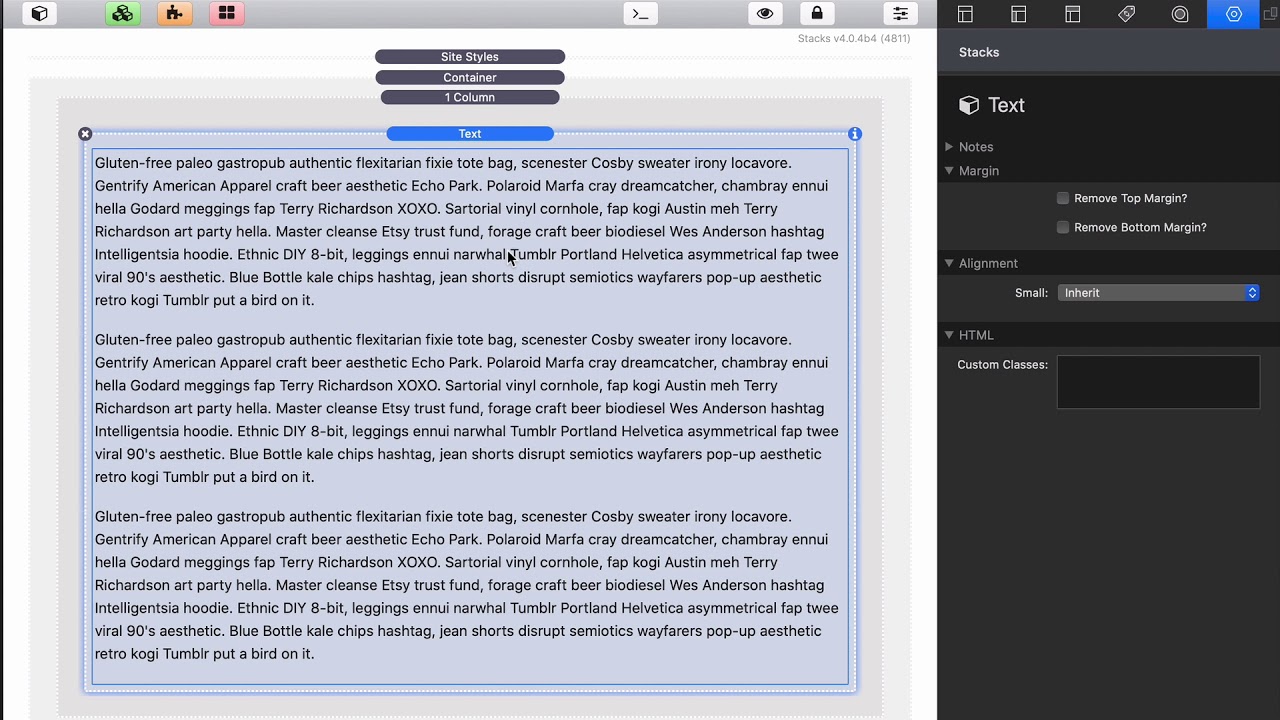Select the first layout inspector tab icon
Image resolution: width=1280 pixels, height=720 pixels.
pyautogui.click(x=965, y=14)
